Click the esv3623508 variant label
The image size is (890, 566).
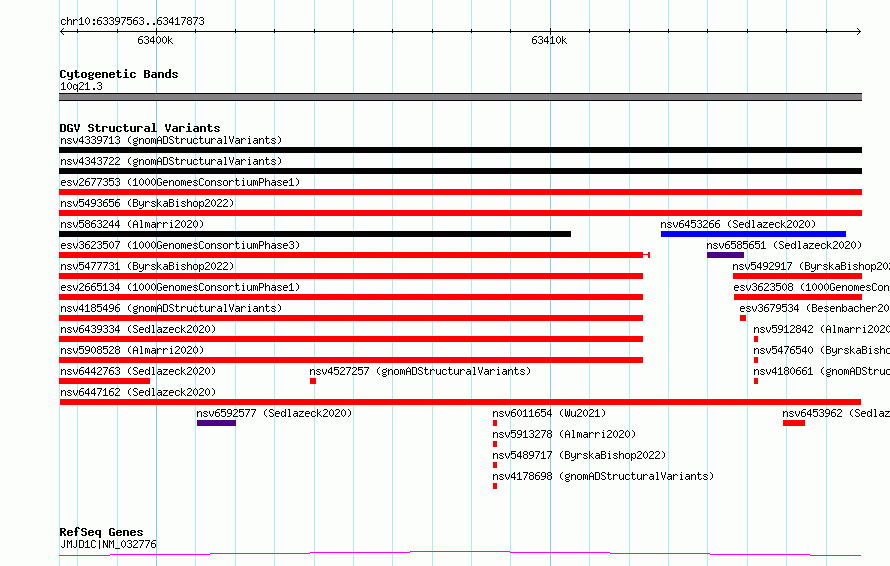(812, 287)
